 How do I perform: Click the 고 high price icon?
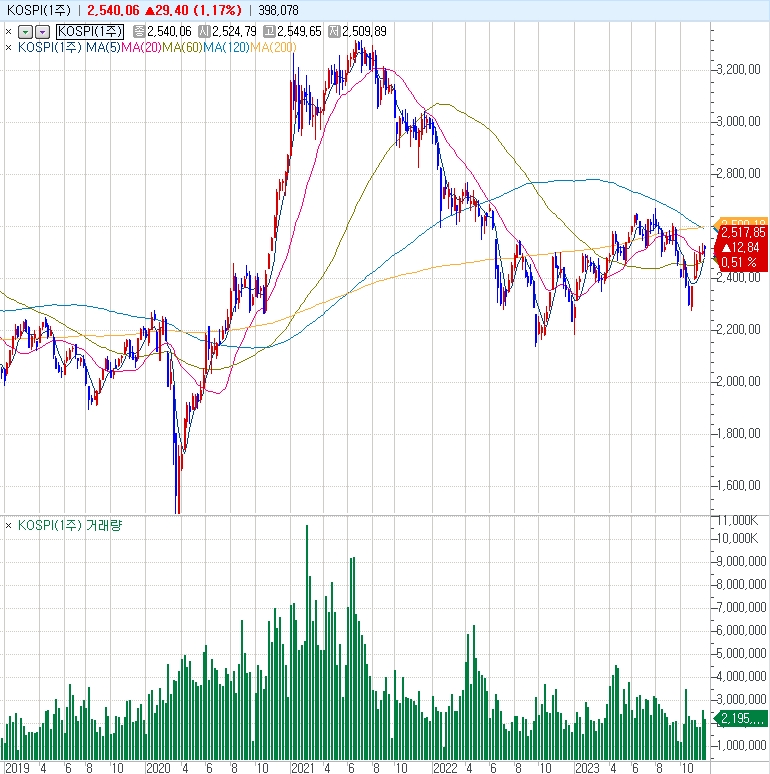(269, 32)
